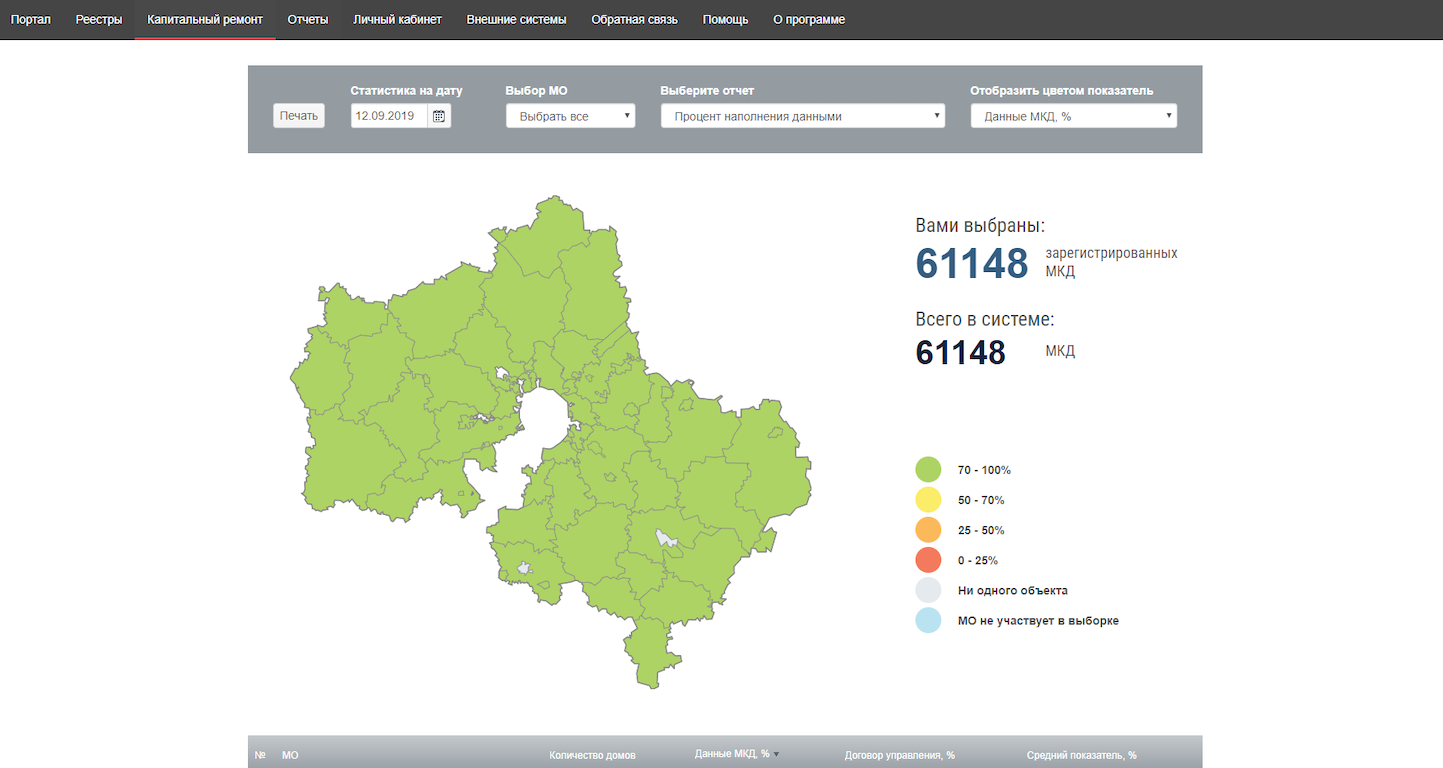Open the 'Реестры' menu item
The width and height of the screenshot is (1443, 768).
[x=99, y=20]
